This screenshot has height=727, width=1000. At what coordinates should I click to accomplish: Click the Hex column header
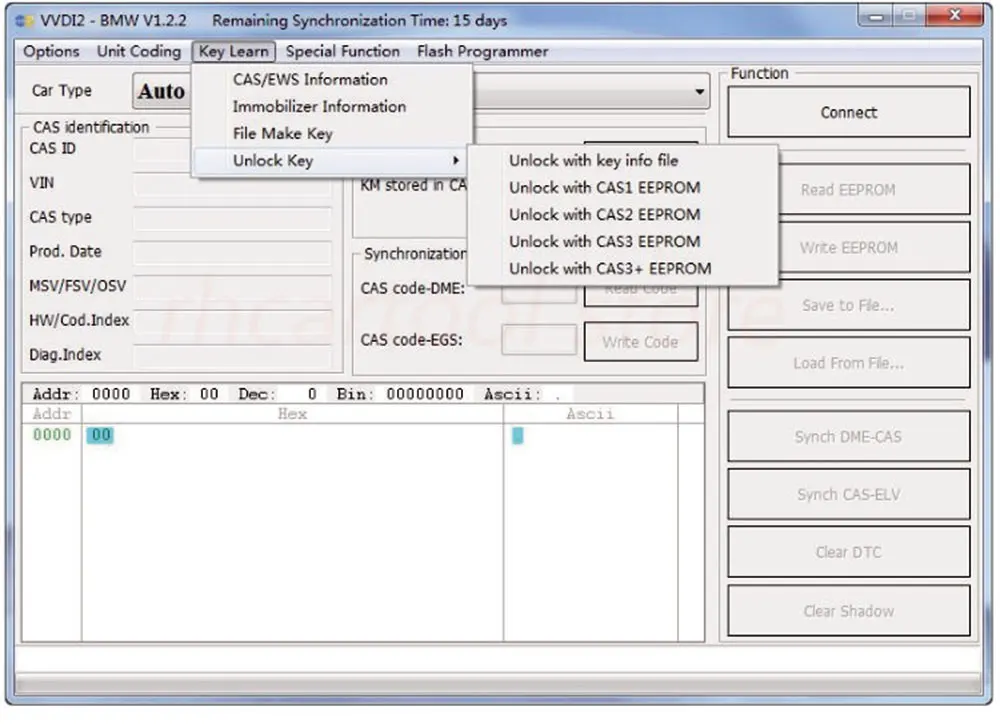tap(292, 414)
